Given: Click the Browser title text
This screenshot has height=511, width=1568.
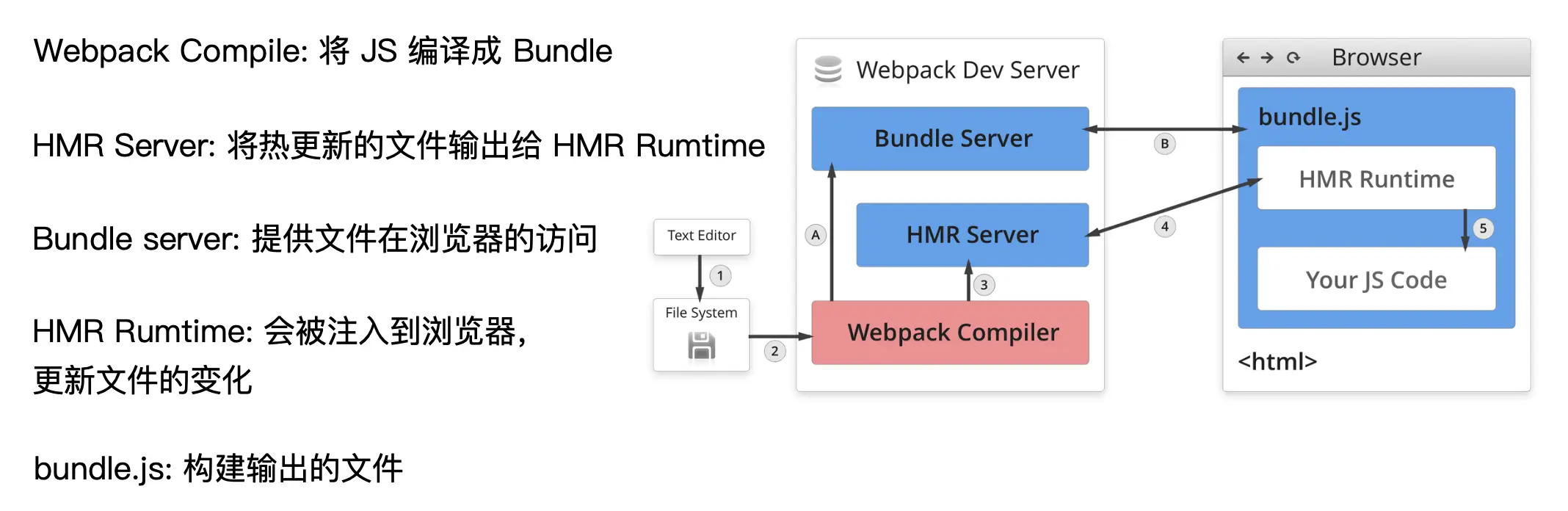Looking at the screenshot, I should coord(1376,57).
